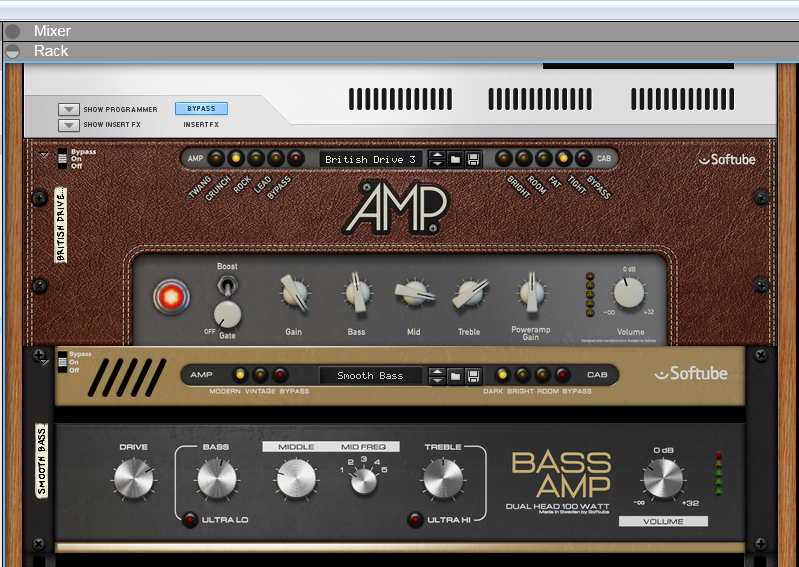799x567 pixels.
Task: Select Room cabinet LED on Bass Amp
Action: point(542,375)
